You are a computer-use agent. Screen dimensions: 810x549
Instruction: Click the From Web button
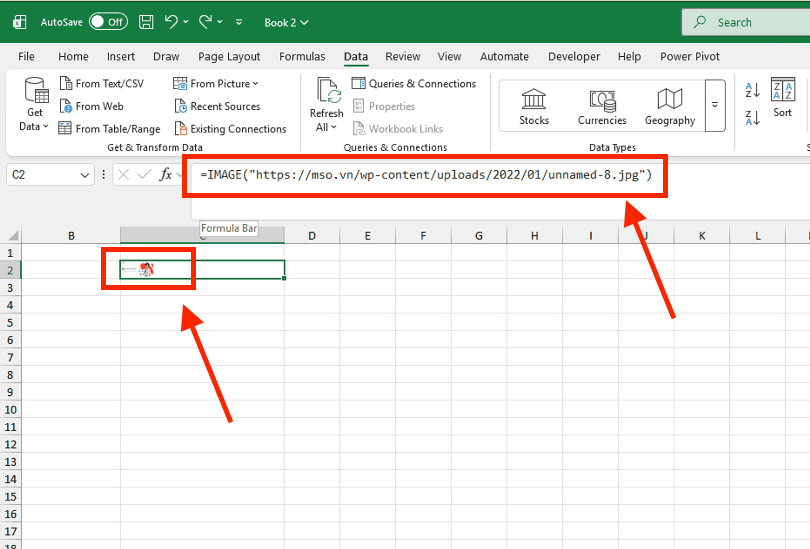pyautogui.click(x=91, y=106)
